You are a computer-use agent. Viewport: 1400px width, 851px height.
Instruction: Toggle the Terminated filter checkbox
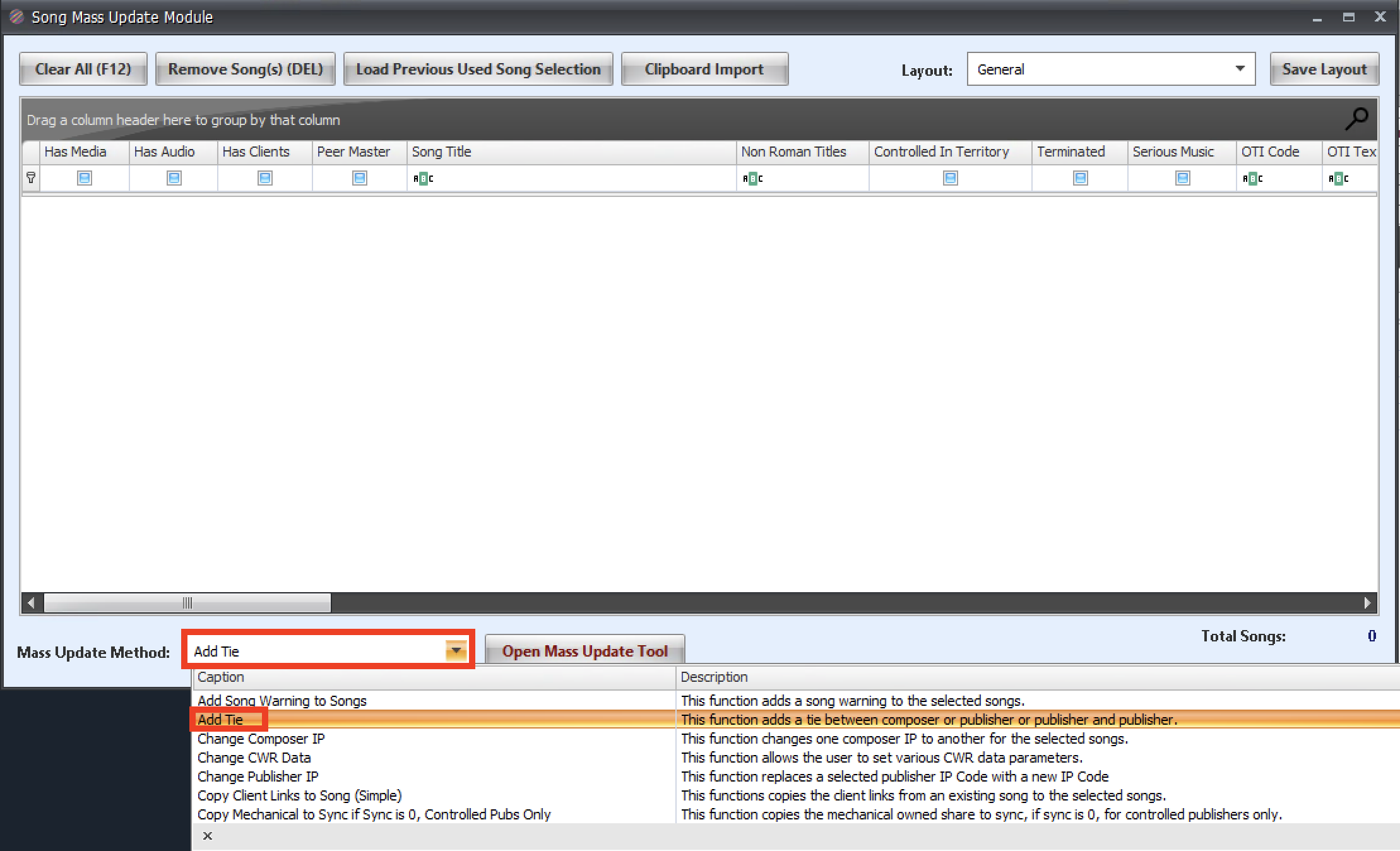[1080, 178]
